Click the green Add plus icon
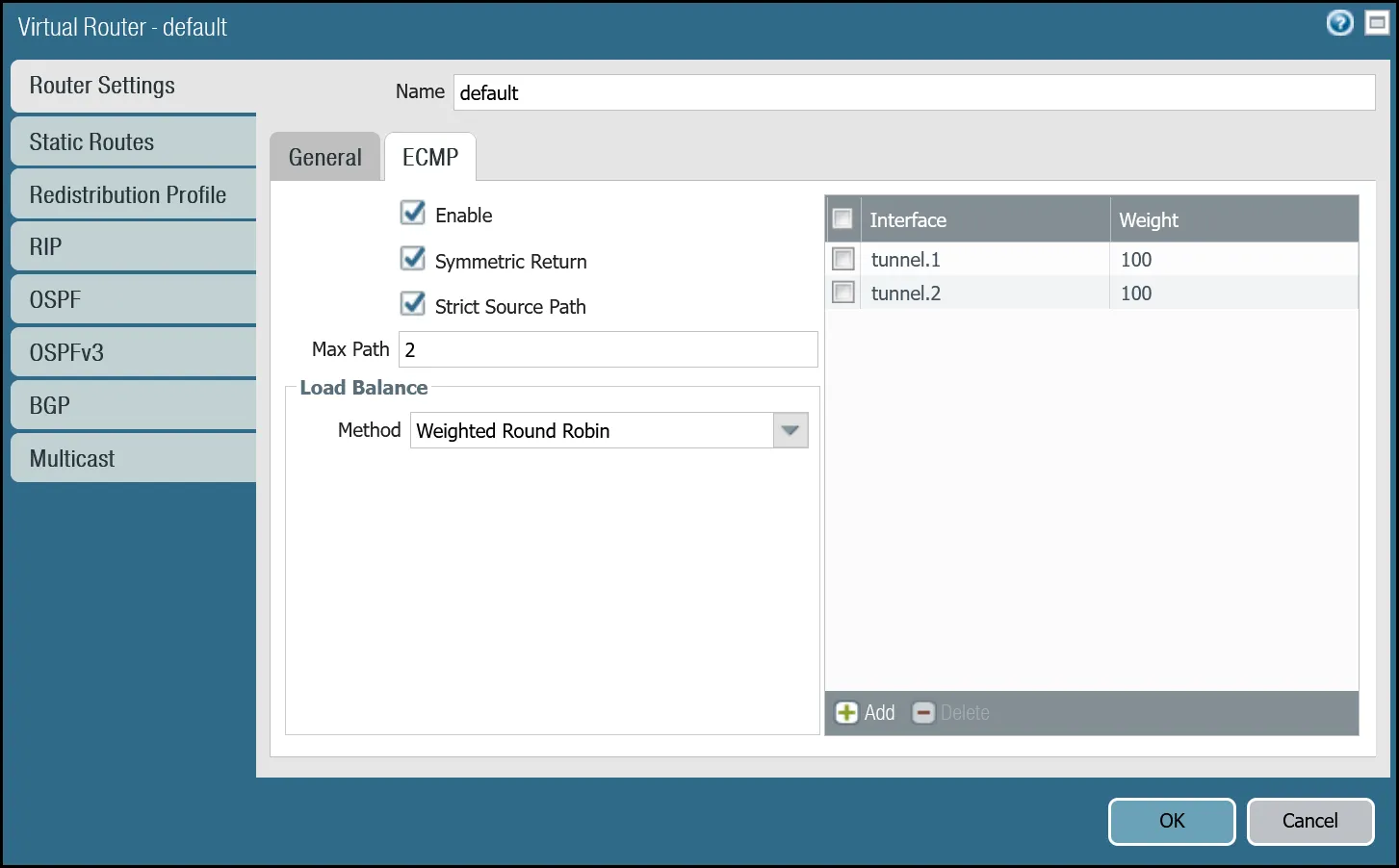1399x868 pixels. [846, 713]
